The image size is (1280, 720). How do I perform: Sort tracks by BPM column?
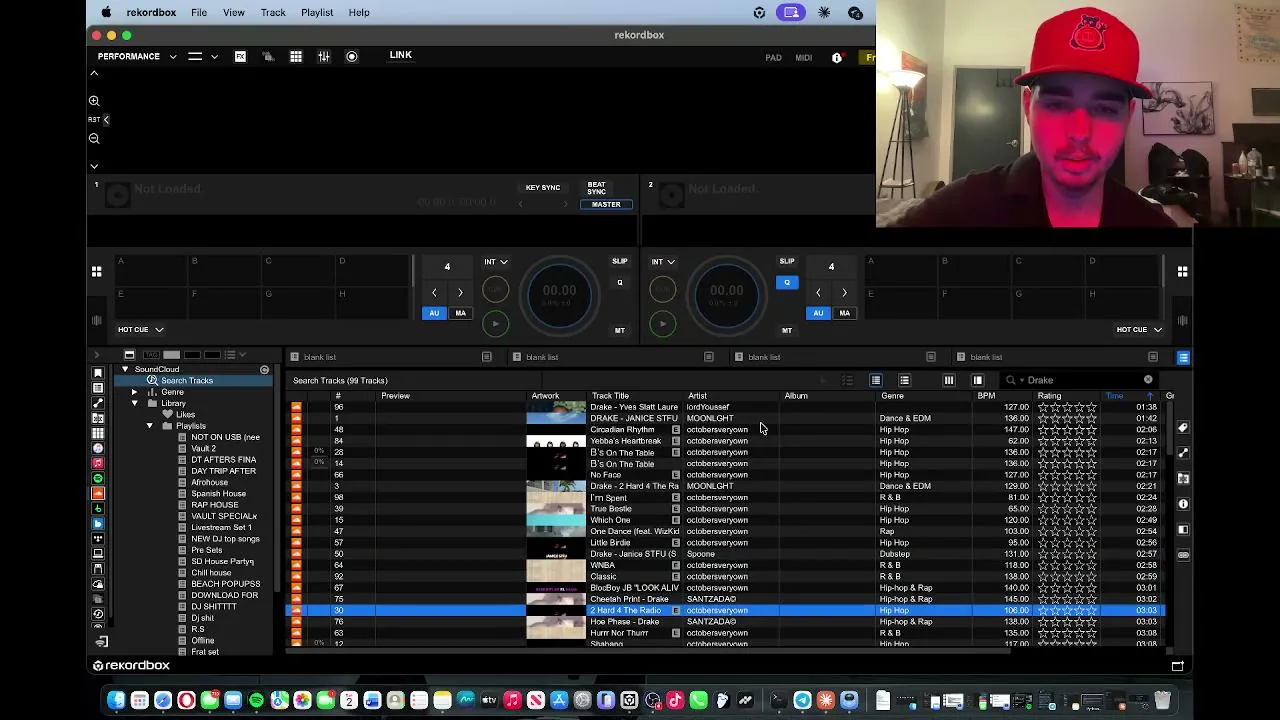(x=986, y=396)
